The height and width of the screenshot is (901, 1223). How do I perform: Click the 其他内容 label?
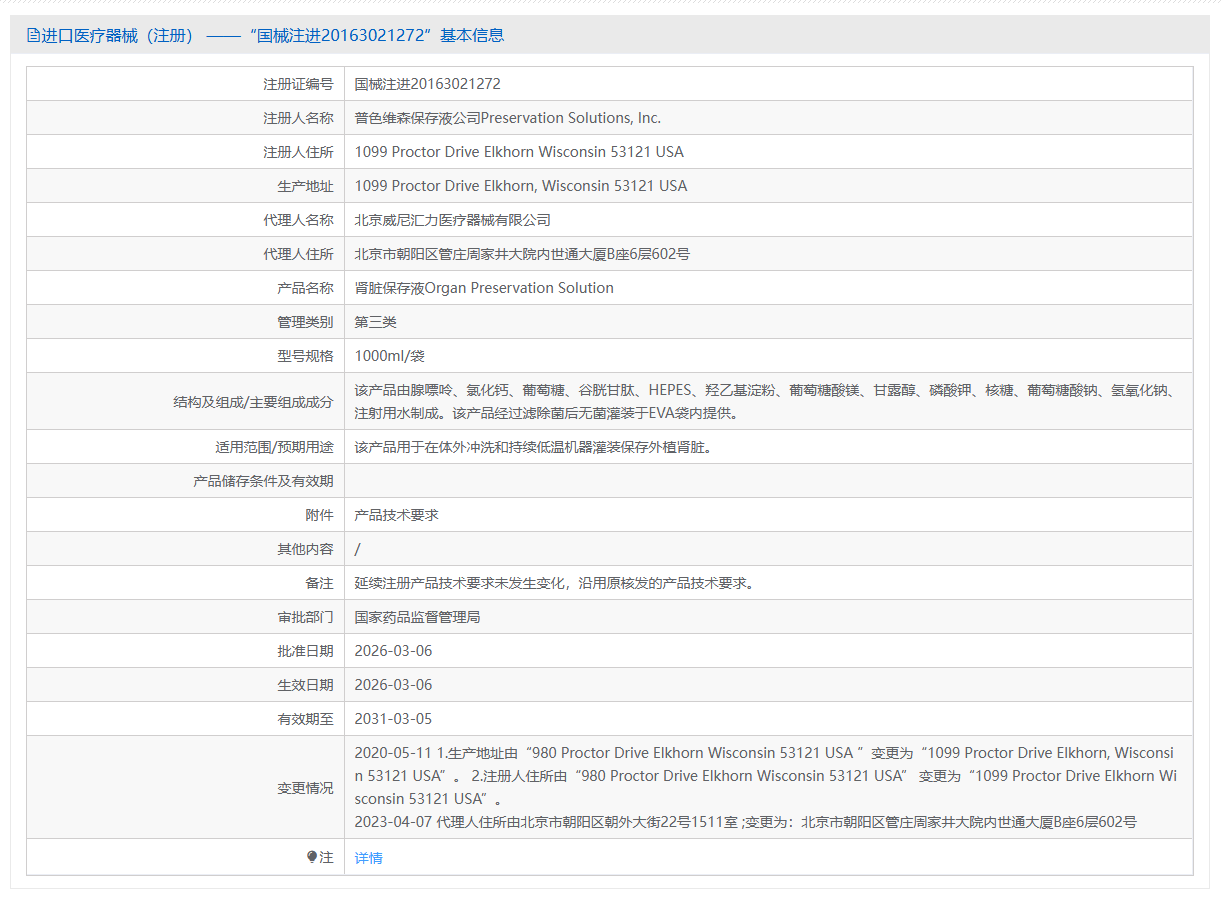coord(305,549)
